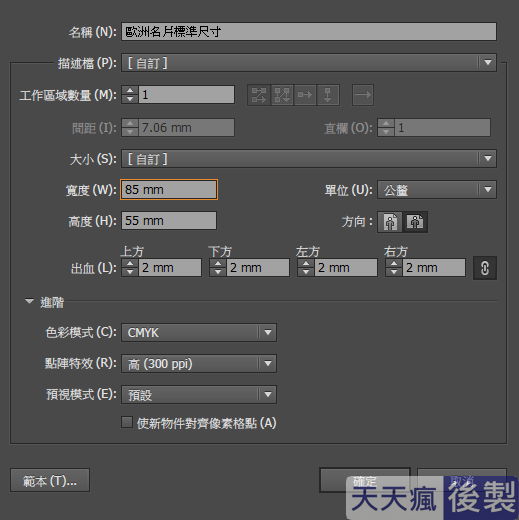519x520 pixels.
Task: Click the arrange by row icon
Action: point(305,95)
